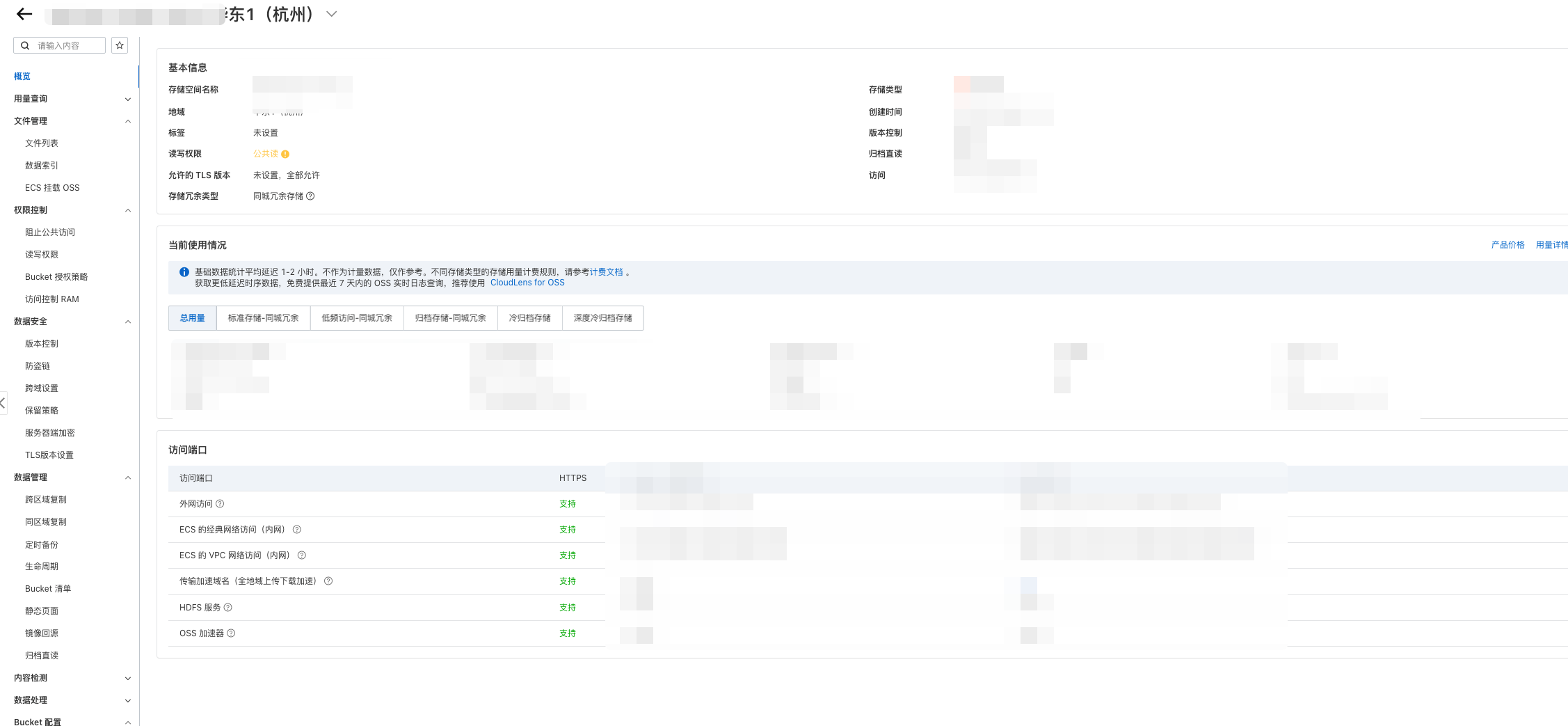Screen dimensions: 1568x726
Task: Open 归档直读 in the sidebar
Action: tap(42, 656)
